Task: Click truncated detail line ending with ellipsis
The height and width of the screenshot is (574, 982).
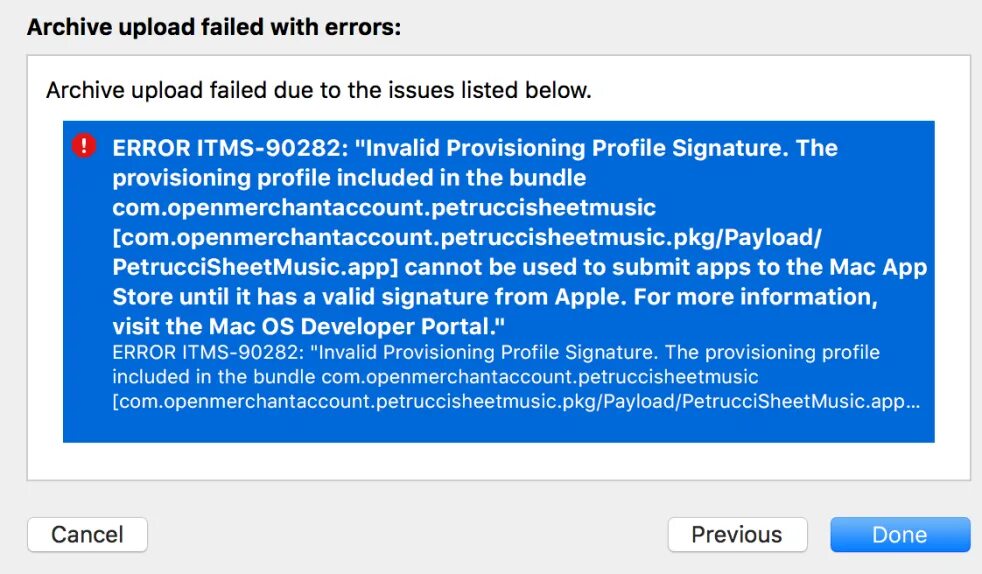Action: pos(515,402)
